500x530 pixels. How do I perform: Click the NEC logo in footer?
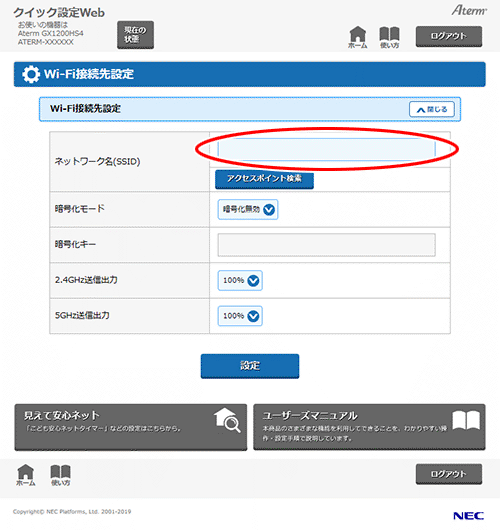pos(468,516)
